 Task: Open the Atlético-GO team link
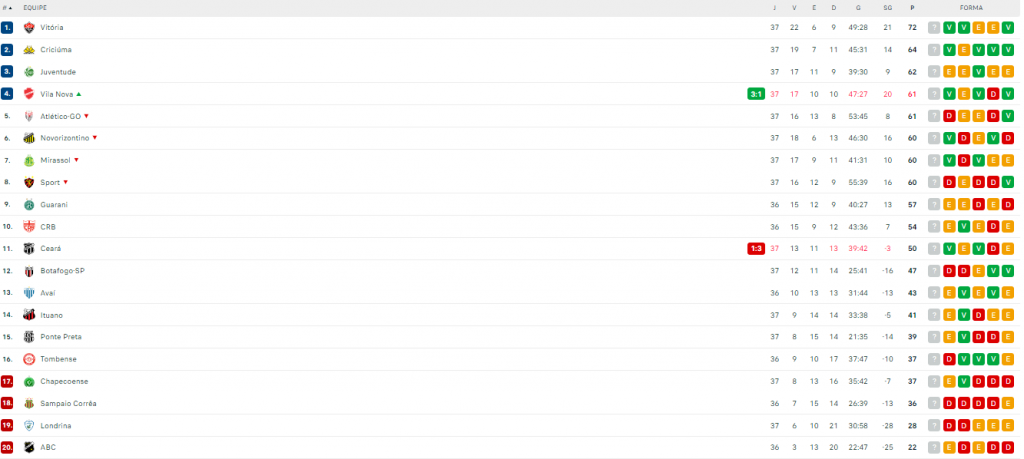coord(61,116)
